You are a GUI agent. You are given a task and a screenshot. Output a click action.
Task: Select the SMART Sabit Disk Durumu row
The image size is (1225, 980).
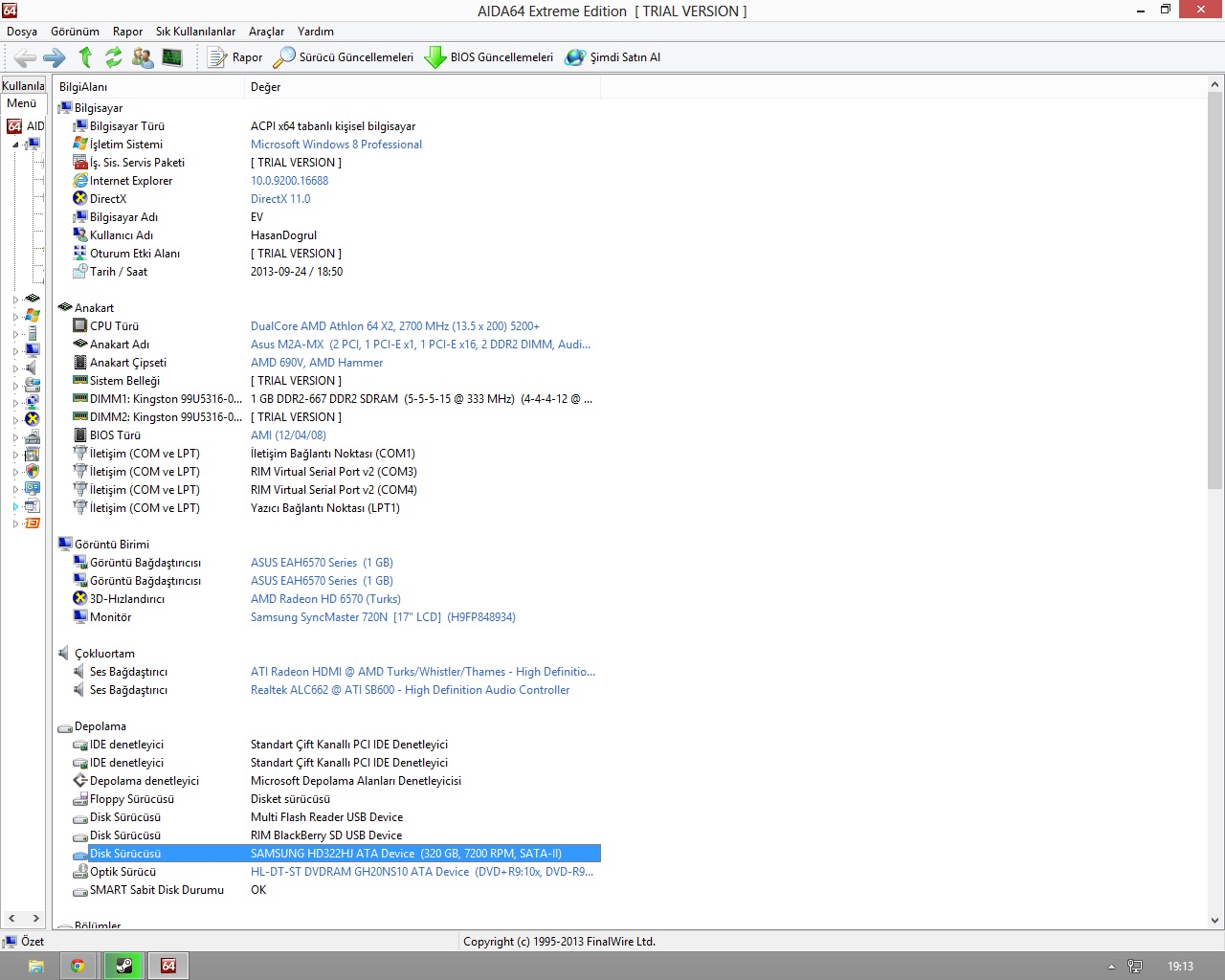pyautogui.click(x=336, y=890)
